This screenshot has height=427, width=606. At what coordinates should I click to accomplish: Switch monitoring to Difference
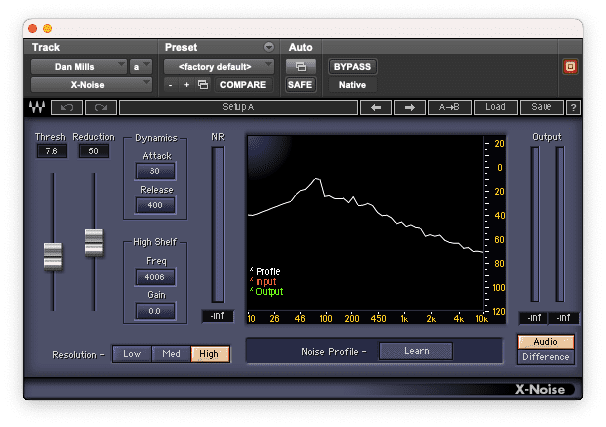[546, 357]
